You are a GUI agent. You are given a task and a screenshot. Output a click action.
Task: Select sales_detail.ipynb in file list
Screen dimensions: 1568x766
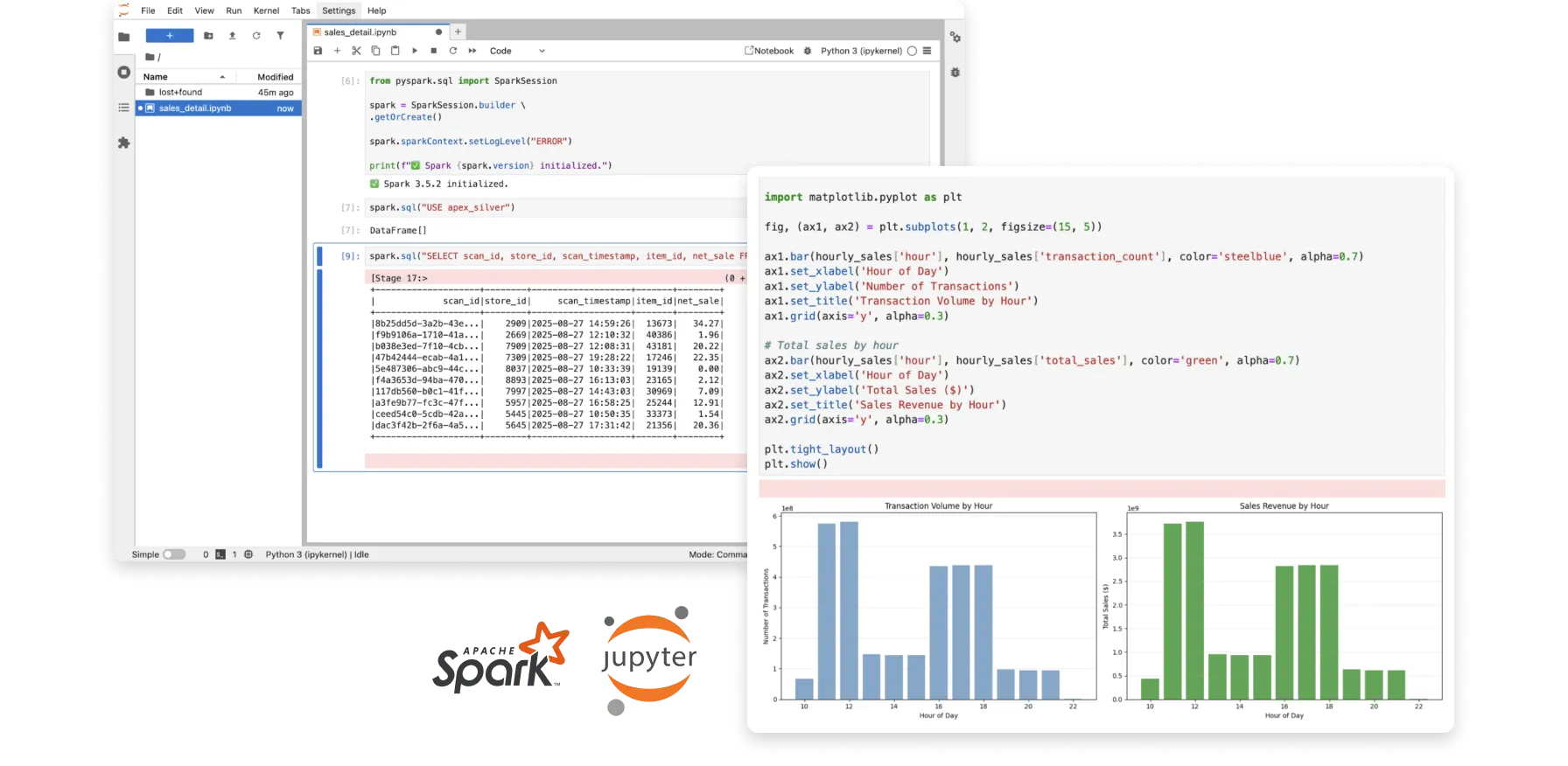[219, 108]
